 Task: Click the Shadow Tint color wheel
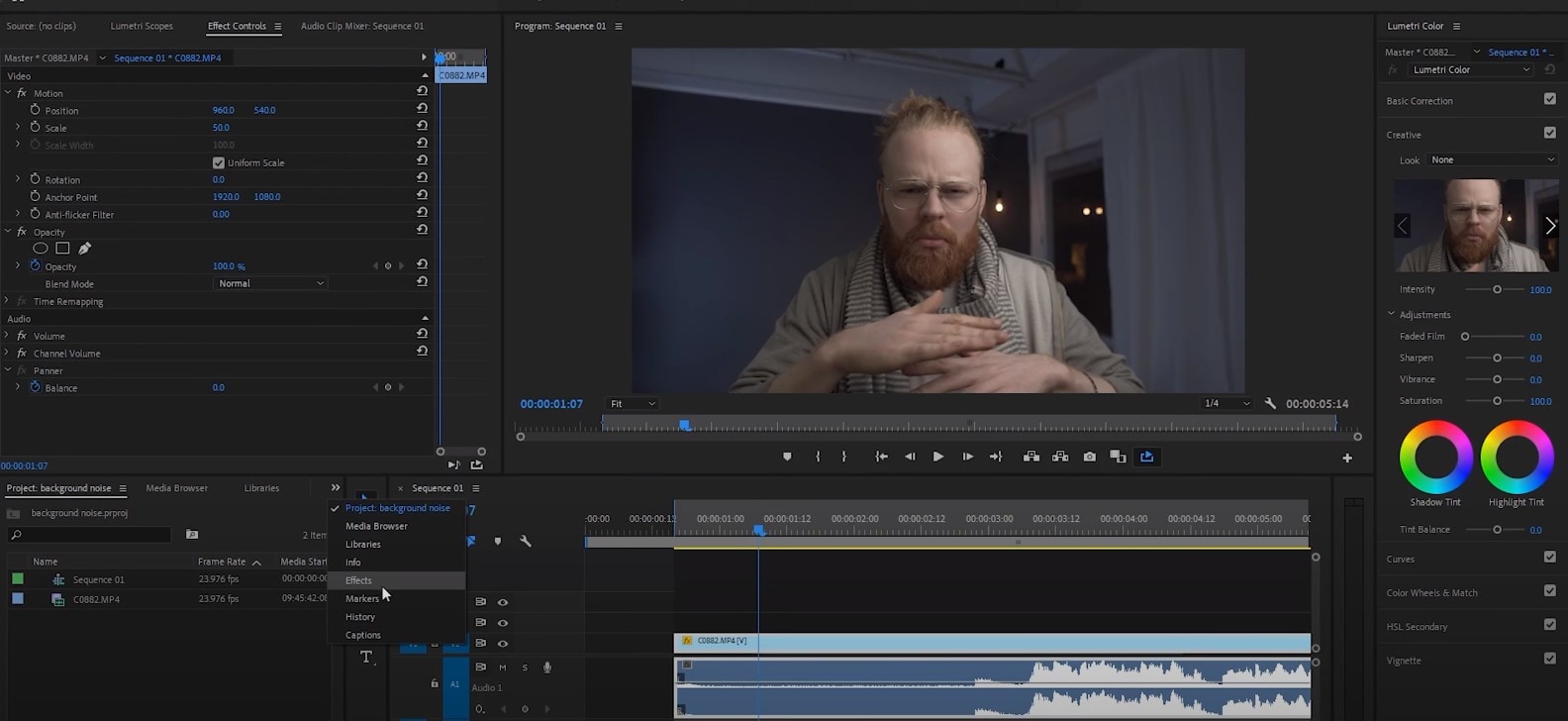(1436, 457)
